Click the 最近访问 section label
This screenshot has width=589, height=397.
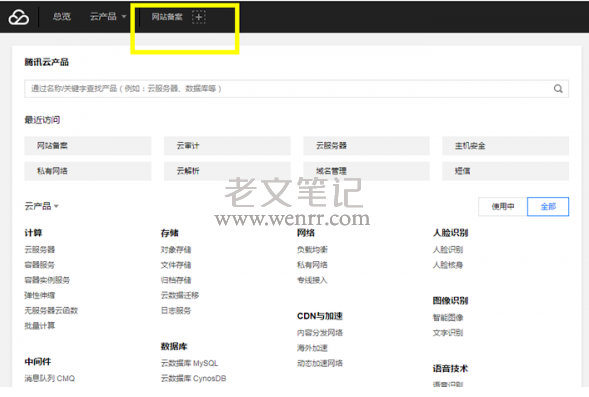click(x=42, y=120)
